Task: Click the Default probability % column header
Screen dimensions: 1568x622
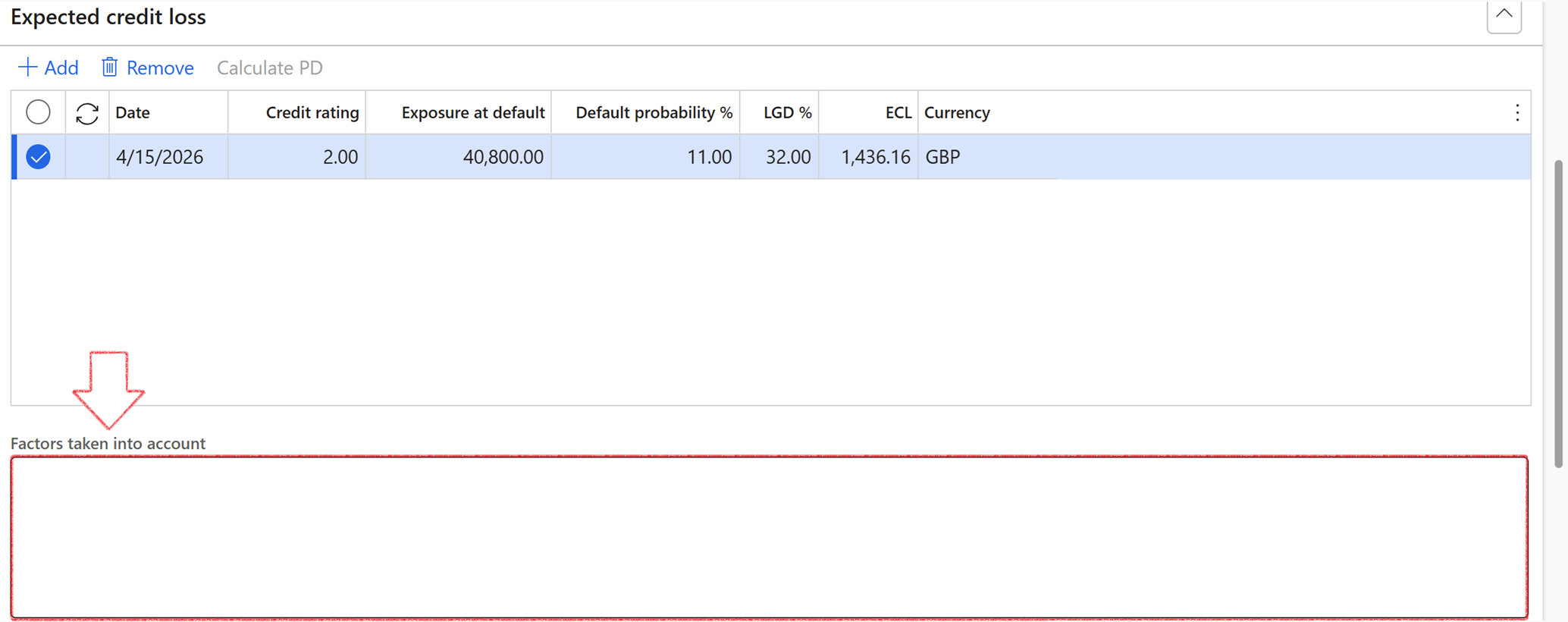Action: (x=654, y=112)
